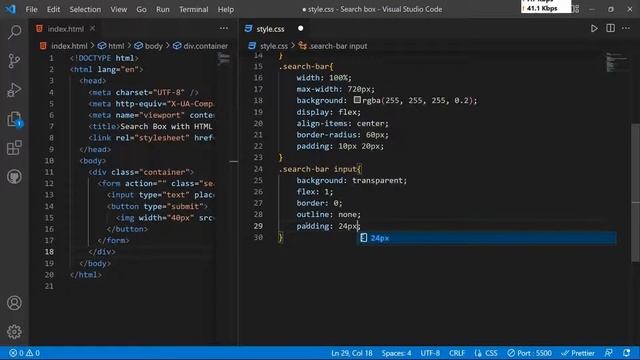Change end of line sequence CRLF
The image size is (640, 360).
point(457,353)
